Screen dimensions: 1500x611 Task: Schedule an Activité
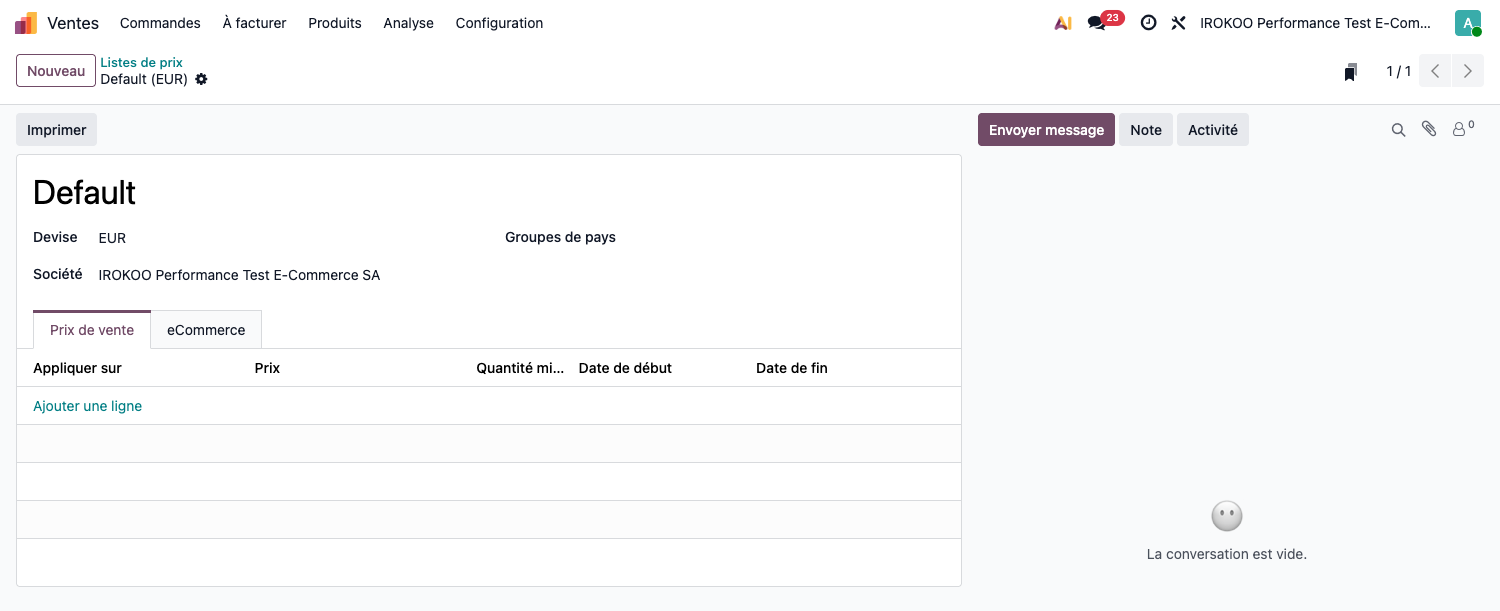pos(1213,130)
